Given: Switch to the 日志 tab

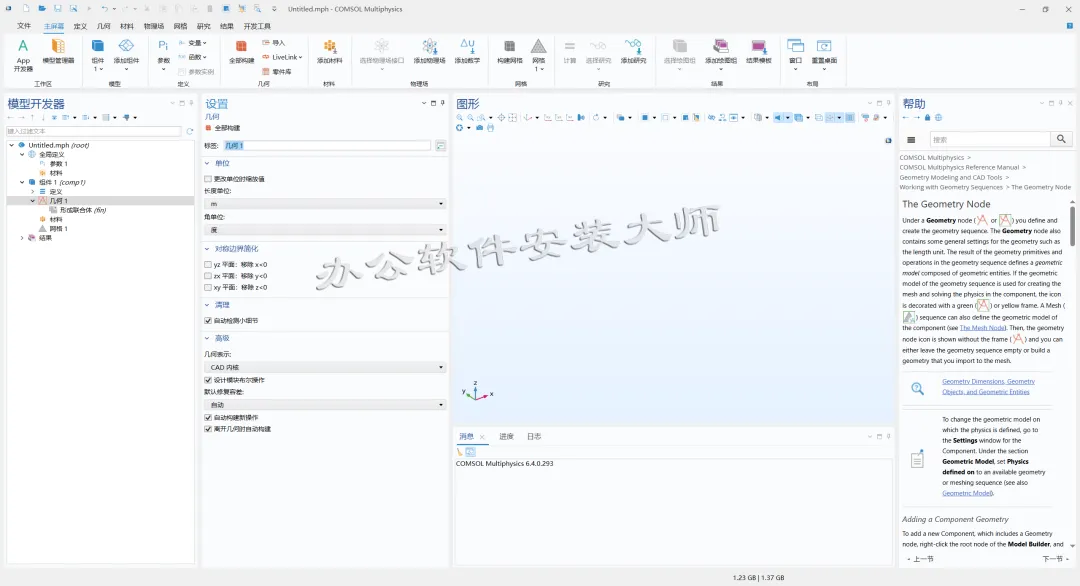Looking at the screenshot, I should (534, 437).
